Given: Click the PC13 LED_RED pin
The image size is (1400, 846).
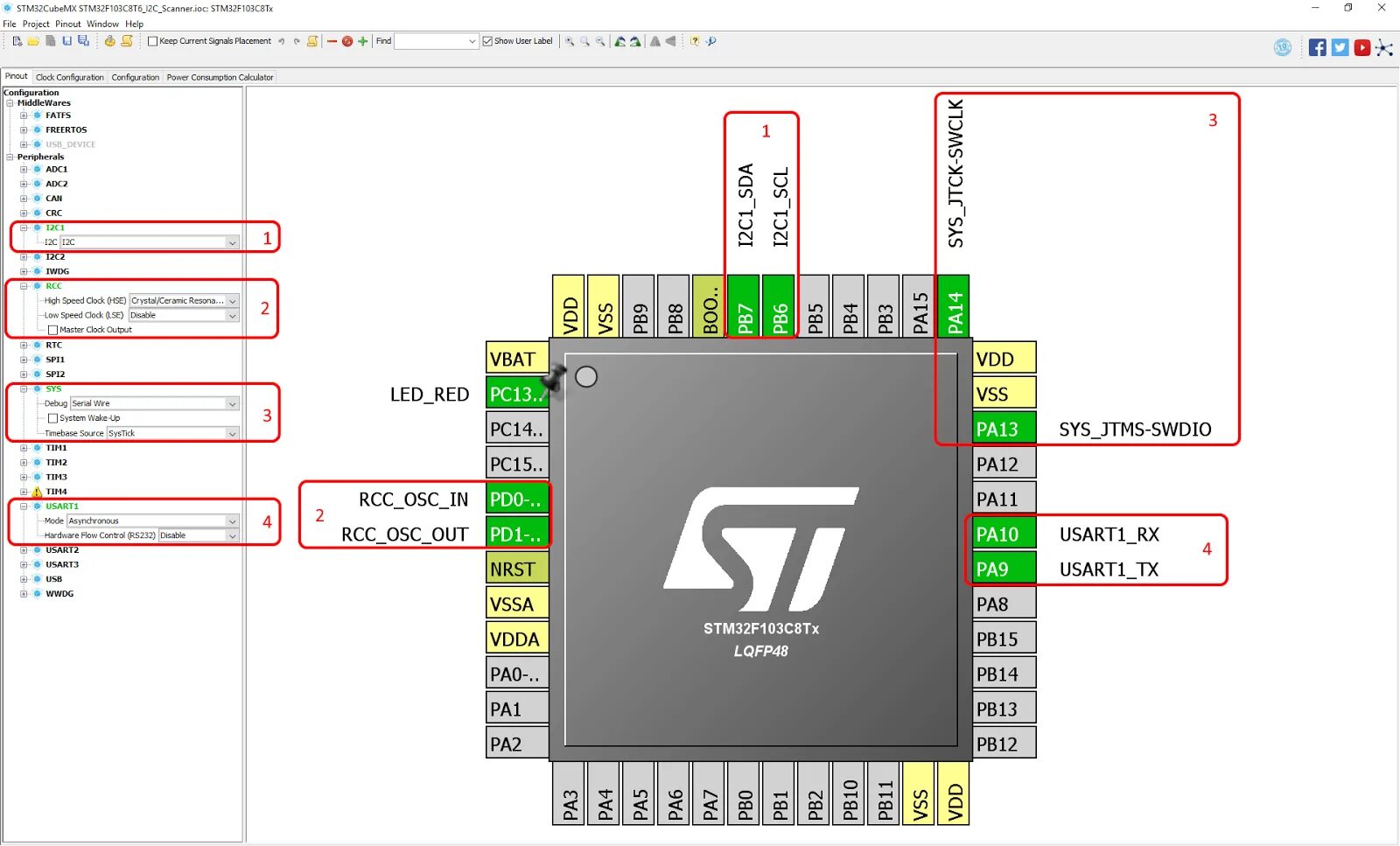Looking at the screenshot, I should pyautogui.click(x=517, y=394).
